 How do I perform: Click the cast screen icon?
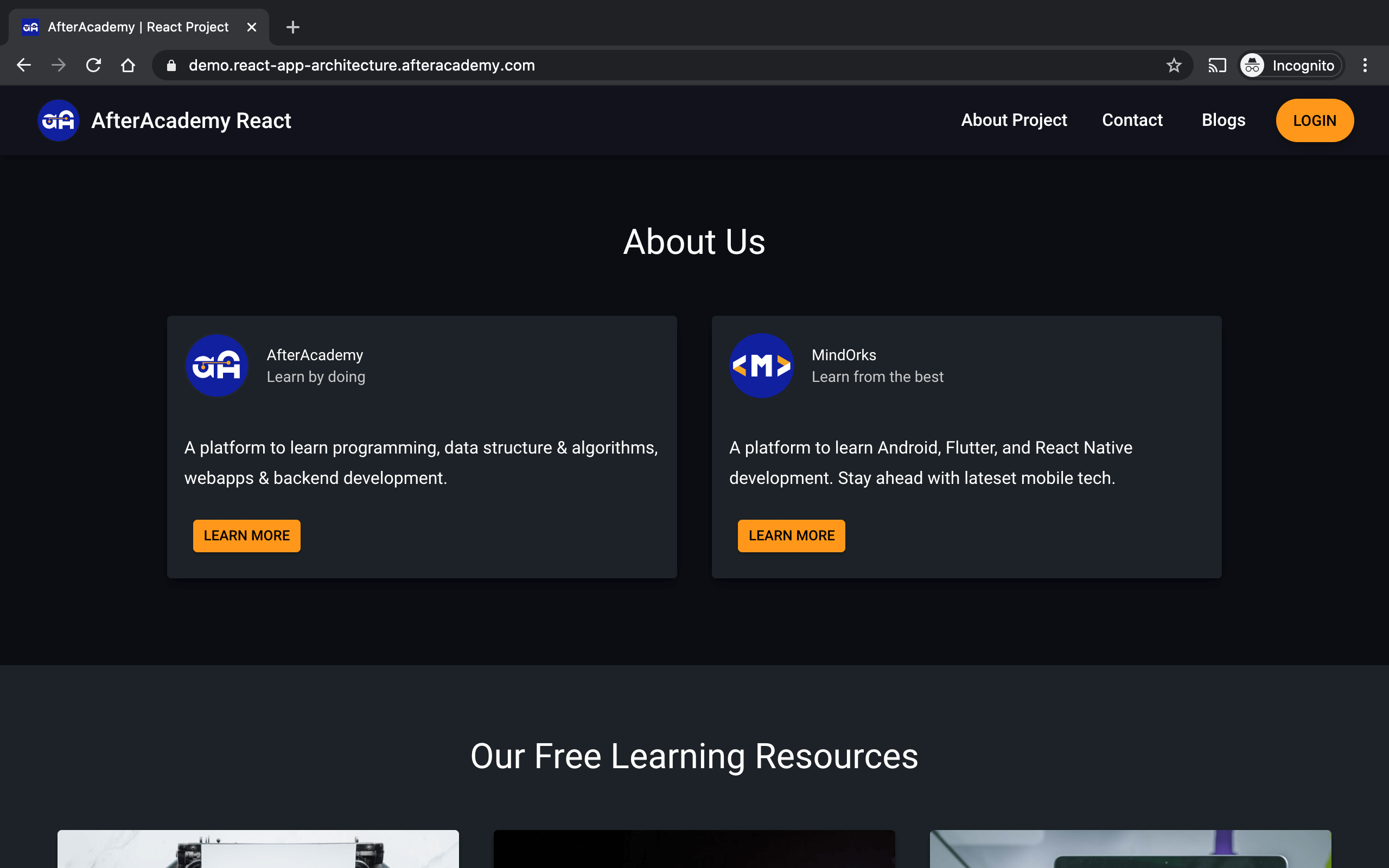[x=1217, y=66]
